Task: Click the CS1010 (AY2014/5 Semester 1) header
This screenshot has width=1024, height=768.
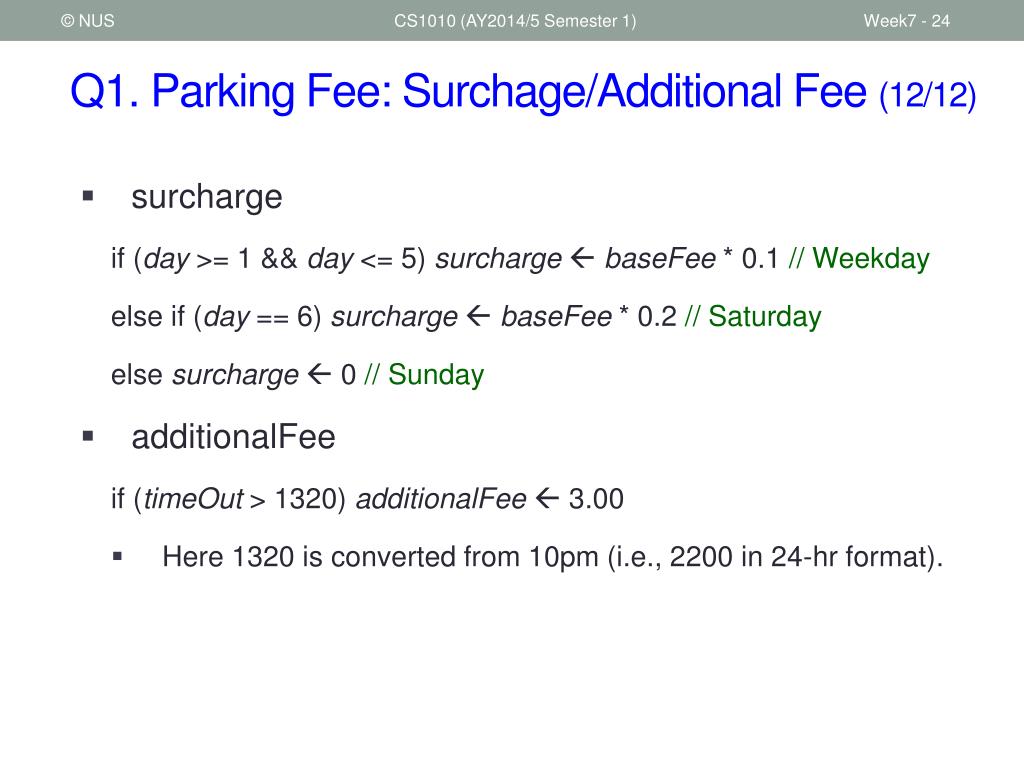Action: pos(515,21)
